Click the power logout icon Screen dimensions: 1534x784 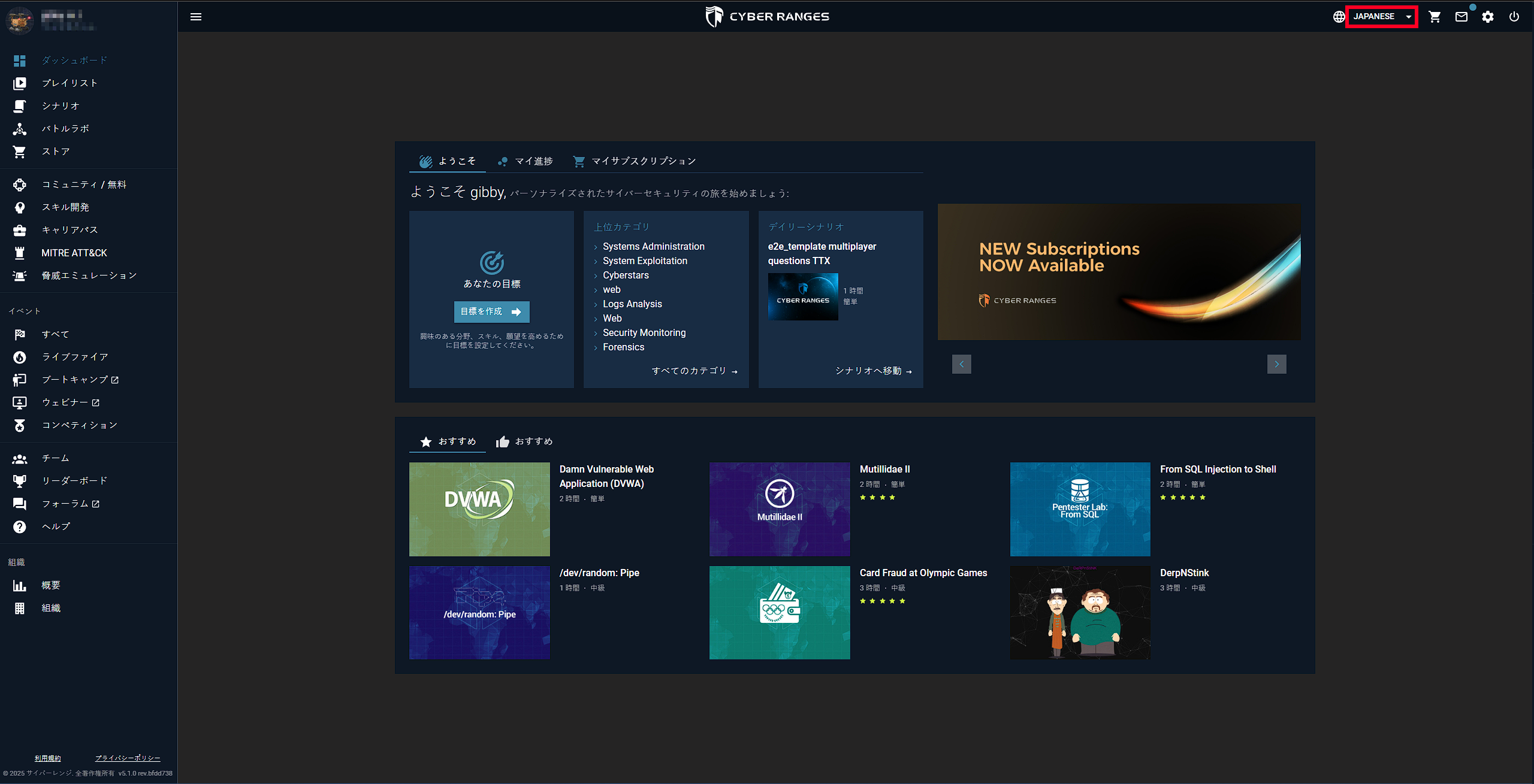tap(1514, 17)
